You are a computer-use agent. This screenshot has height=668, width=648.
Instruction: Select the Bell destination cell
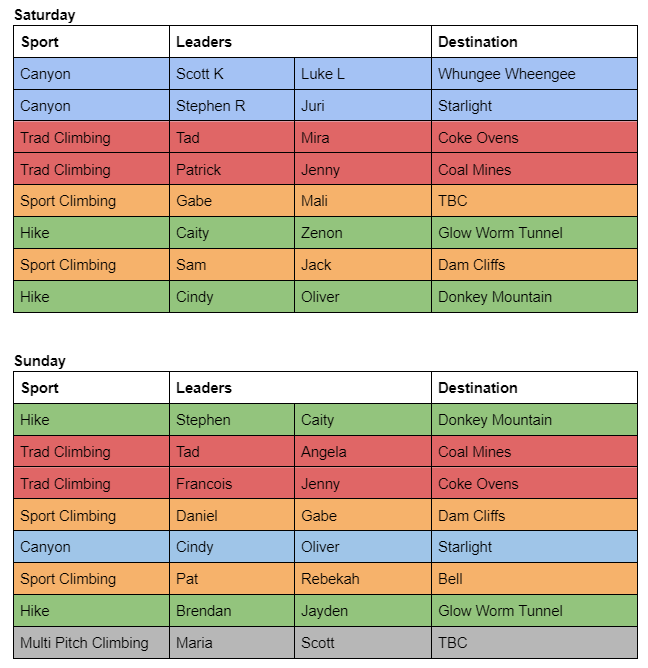[x=534, y=579]
